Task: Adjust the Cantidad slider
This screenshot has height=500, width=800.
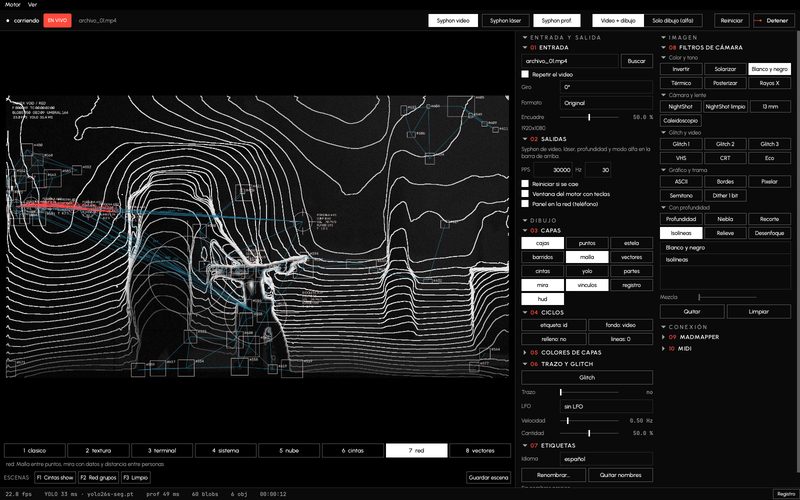Action: 589,433
